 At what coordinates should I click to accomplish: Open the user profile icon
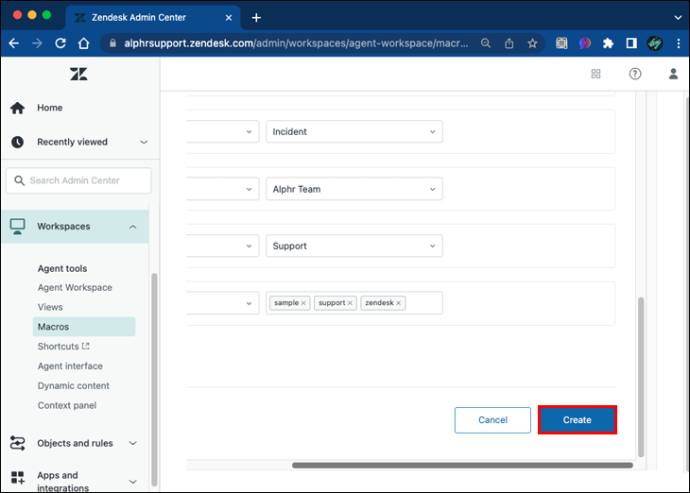[x=673, y=74]
